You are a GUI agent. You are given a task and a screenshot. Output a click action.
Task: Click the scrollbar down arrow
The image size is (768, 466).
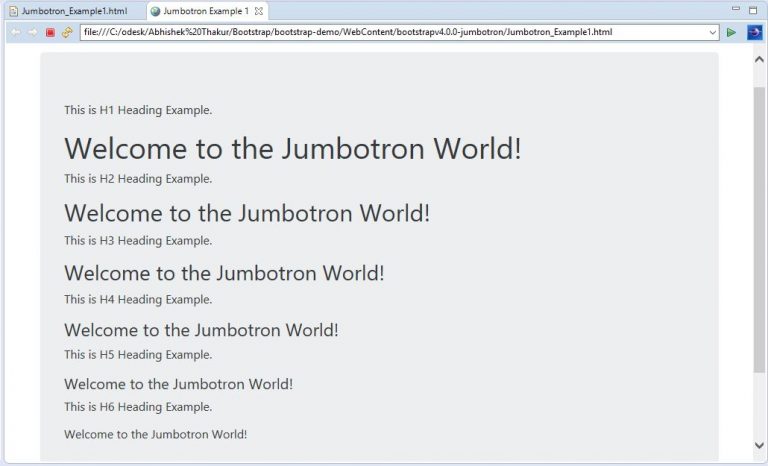759,445
